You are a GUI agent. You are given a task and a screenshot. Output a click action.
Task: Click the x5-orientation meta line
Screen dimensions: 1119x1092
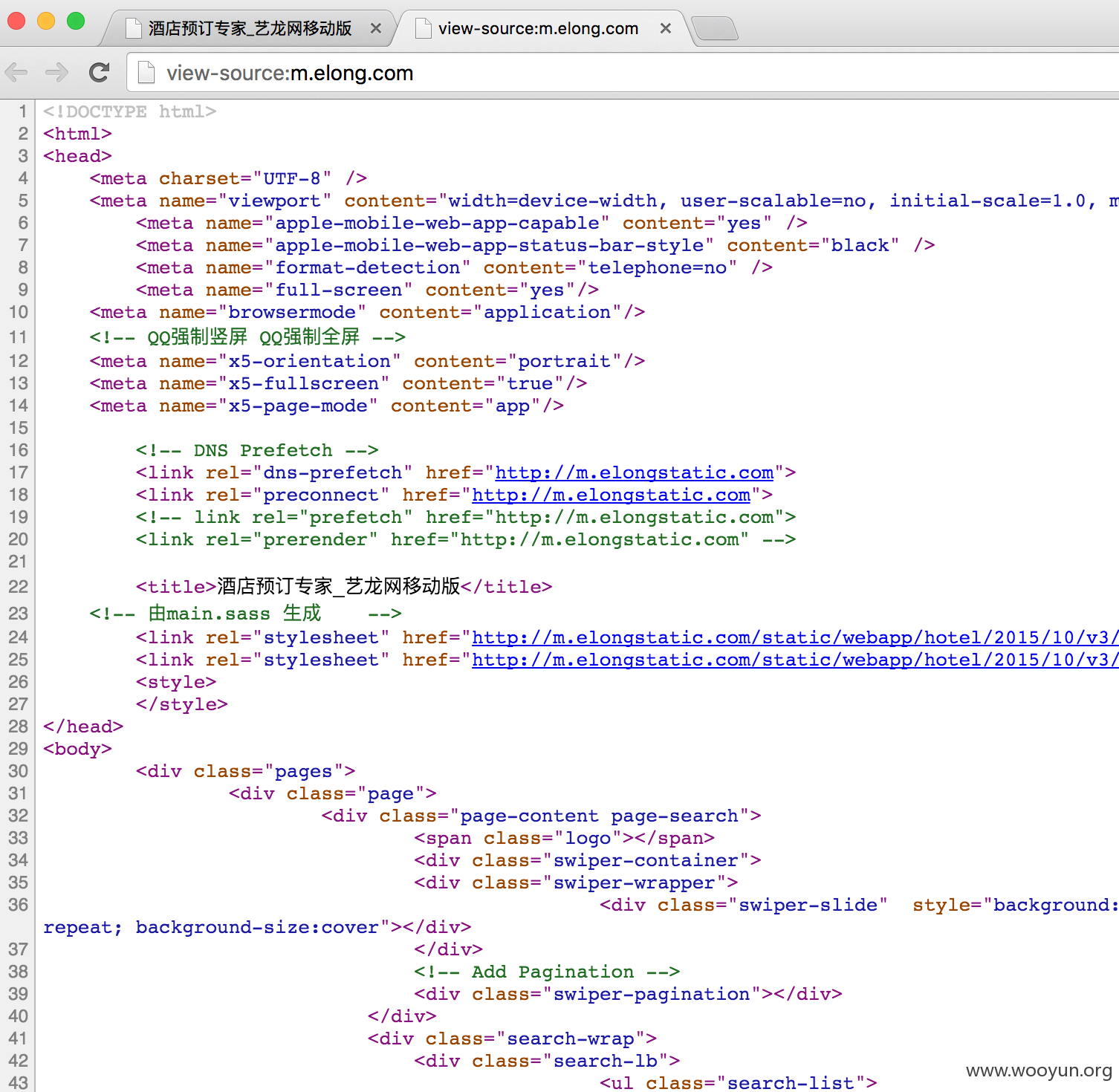click(x=367, y=361)
